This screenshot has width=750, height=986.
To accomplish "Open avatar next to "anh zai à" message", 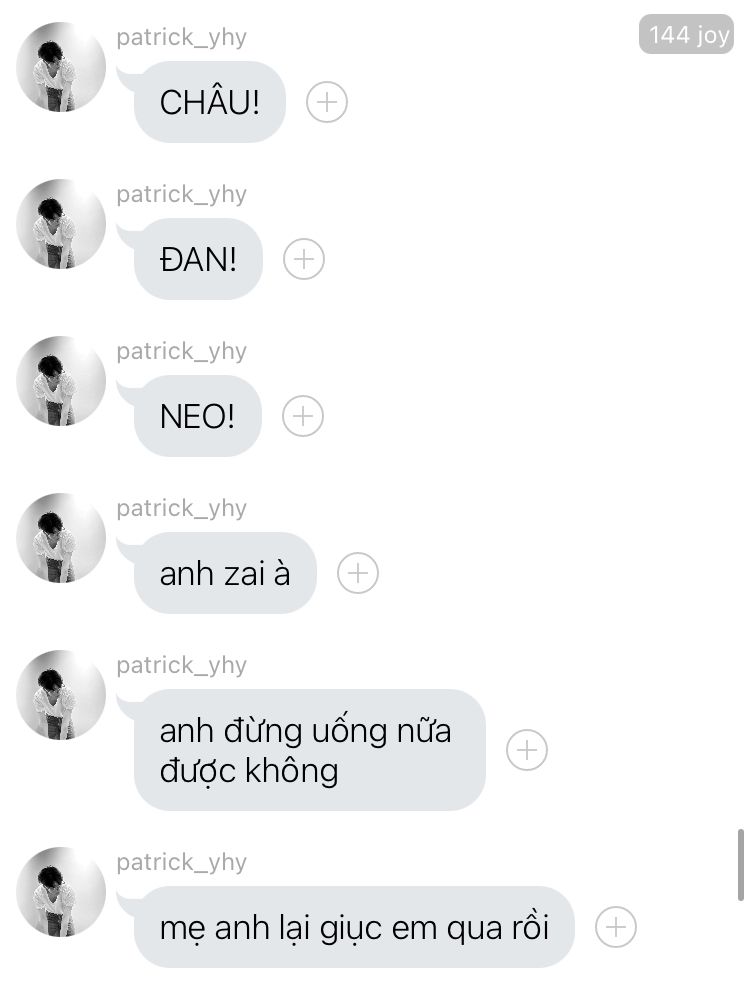I will 61,538.
